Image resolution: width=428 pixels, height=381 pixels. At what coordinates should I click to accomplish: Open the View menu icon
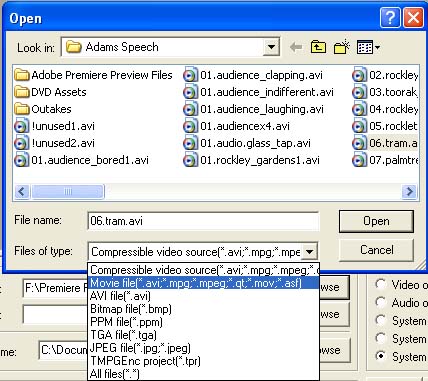[364, 47]
